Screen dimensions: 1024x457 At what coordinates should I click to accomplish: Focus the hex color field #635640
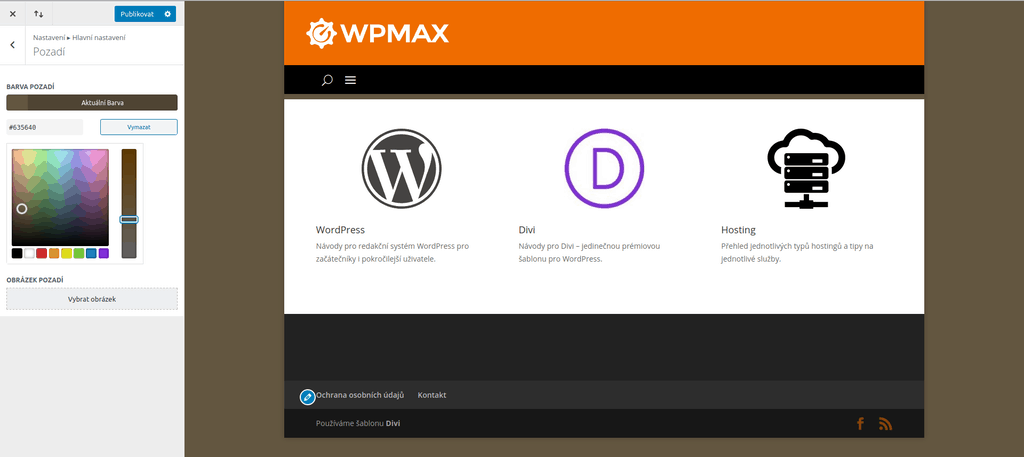(45, 127)
